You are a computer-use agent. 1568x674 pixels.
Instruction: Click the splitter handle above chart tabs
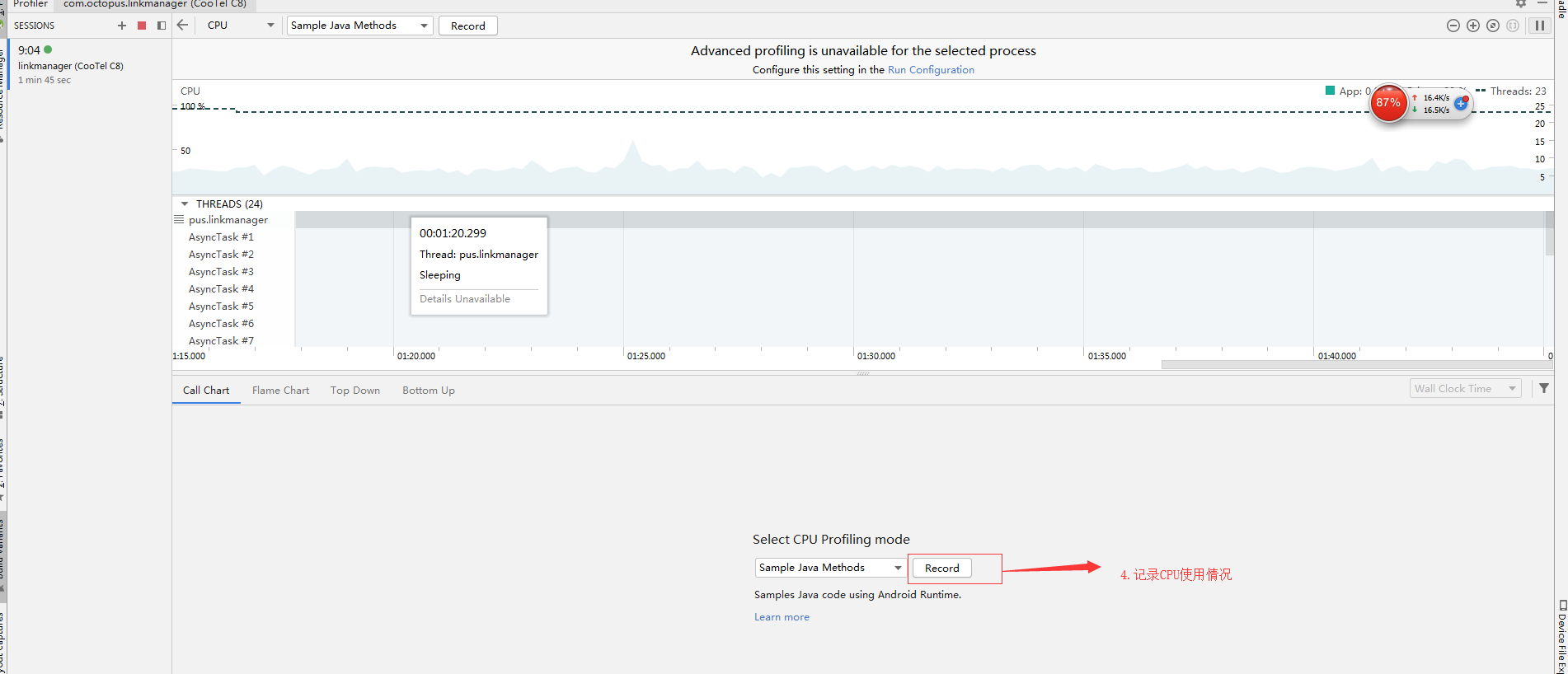863,374
